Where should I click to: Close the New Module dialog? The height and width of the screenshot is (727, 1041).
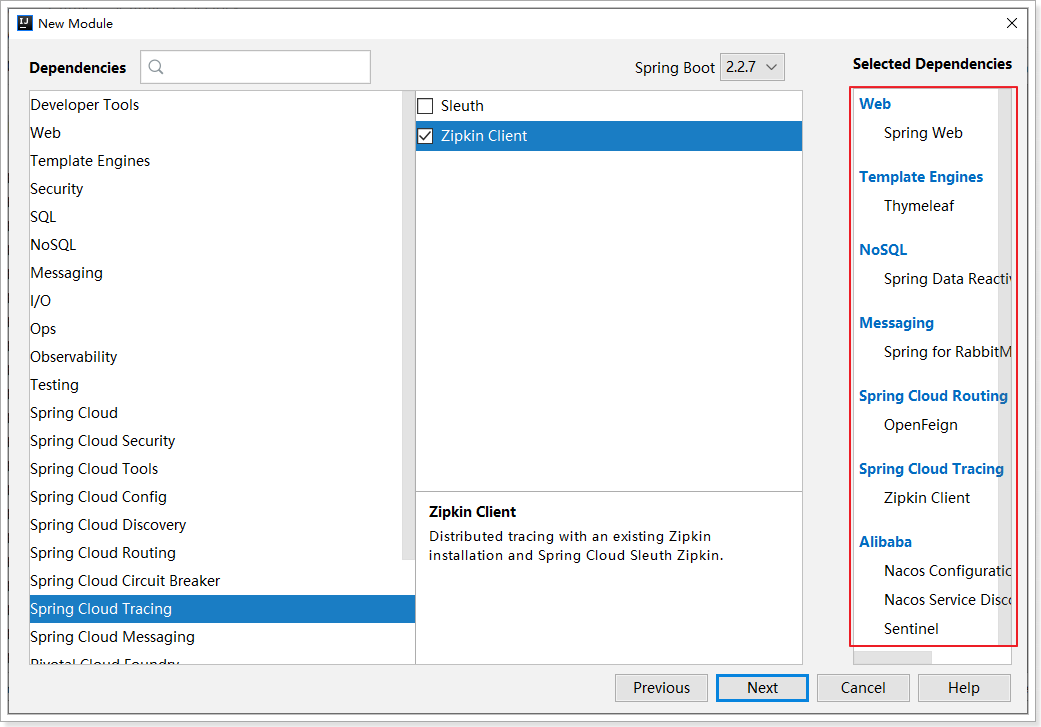1012,23
